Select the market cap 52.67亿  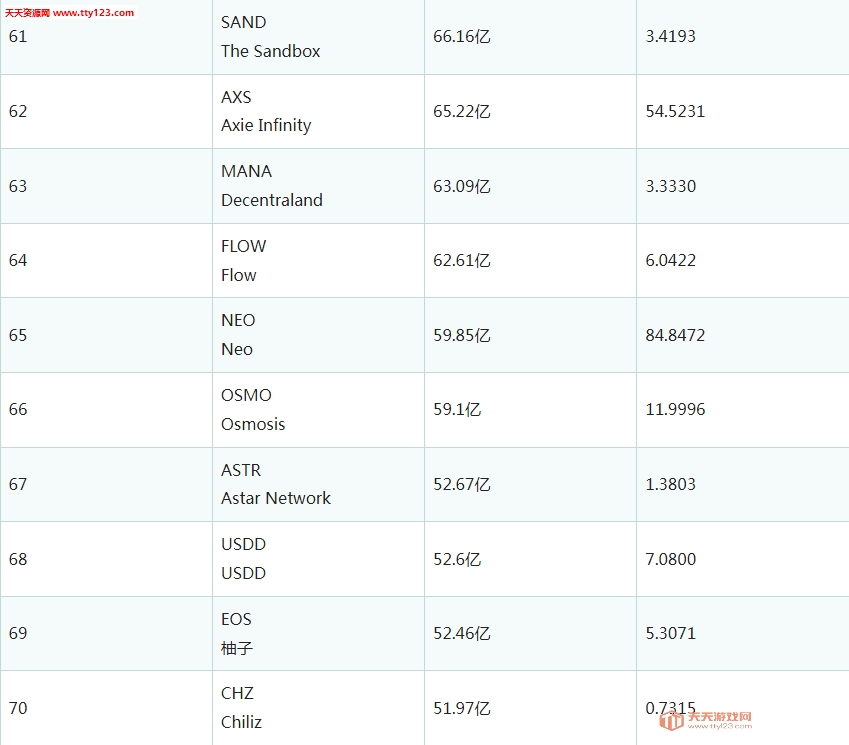(462, 484)
